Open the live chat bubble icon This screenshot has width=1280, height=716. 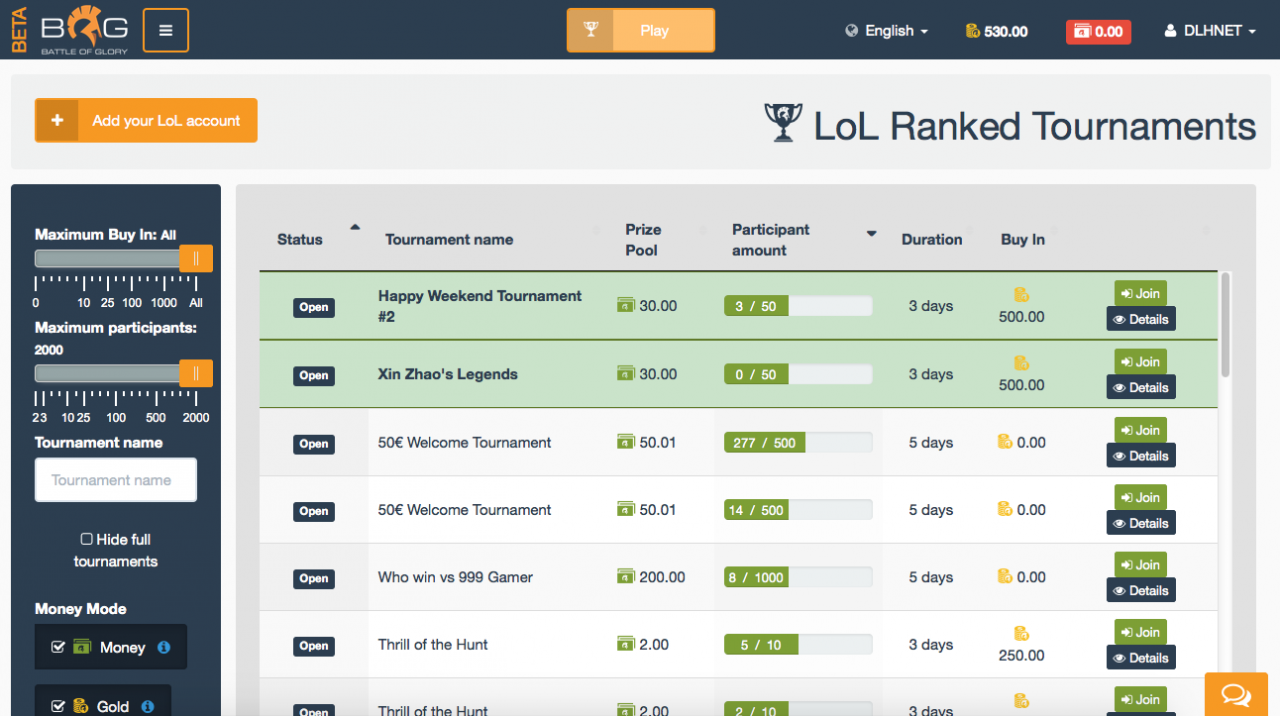click(1236, 694)
